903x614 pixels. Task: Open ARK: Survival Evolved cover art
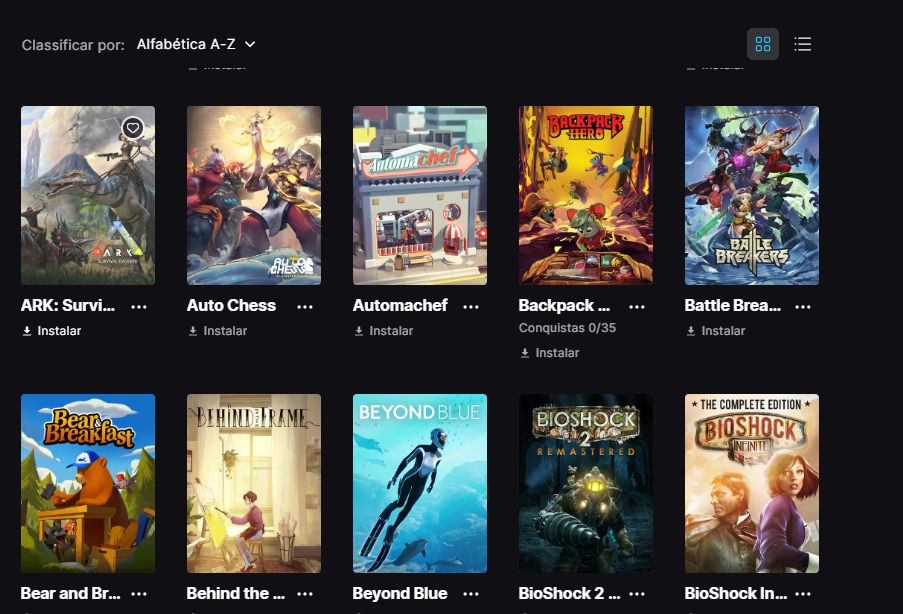tap(88, 195)
